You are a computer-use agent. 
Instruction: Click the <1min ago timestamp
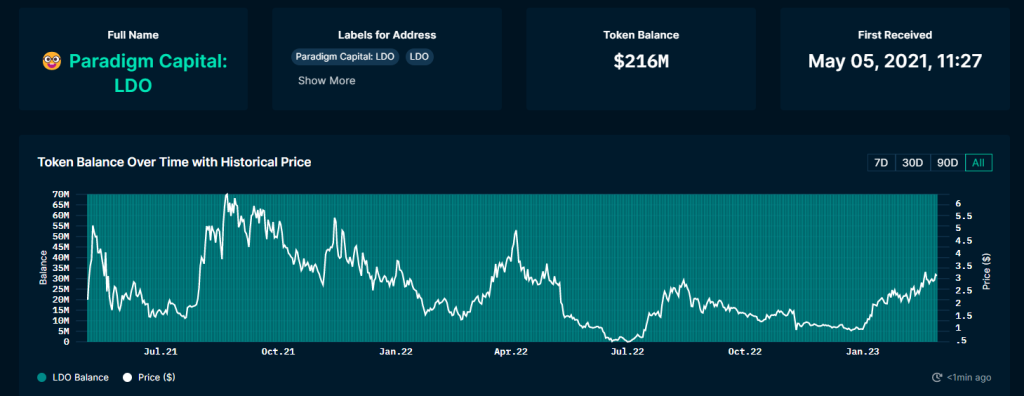click(969, 377)
